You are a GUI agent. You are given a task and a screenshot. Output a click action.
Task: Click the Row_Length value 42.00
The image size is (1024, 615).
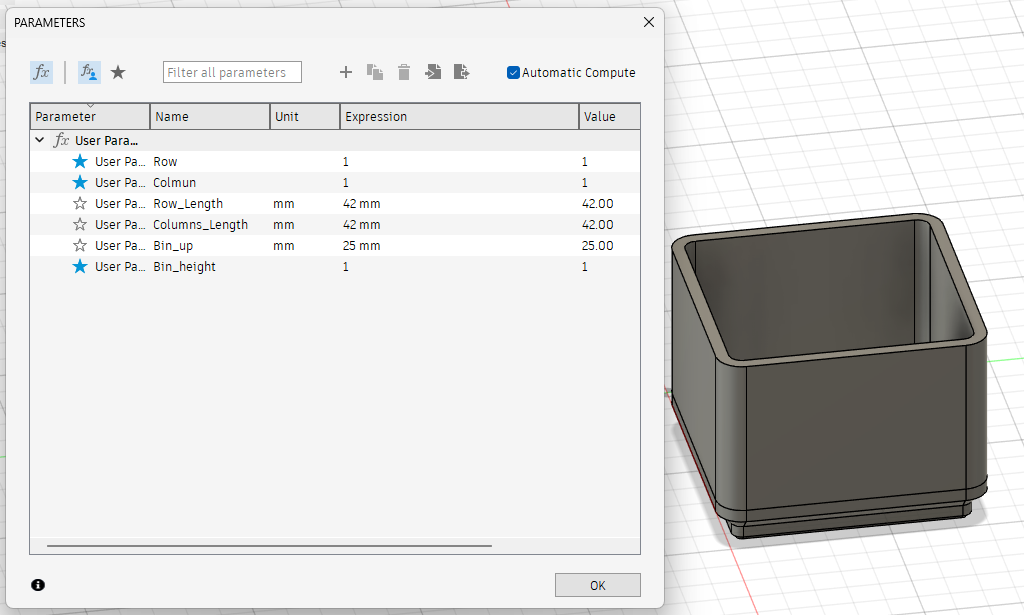click(598, 204)
